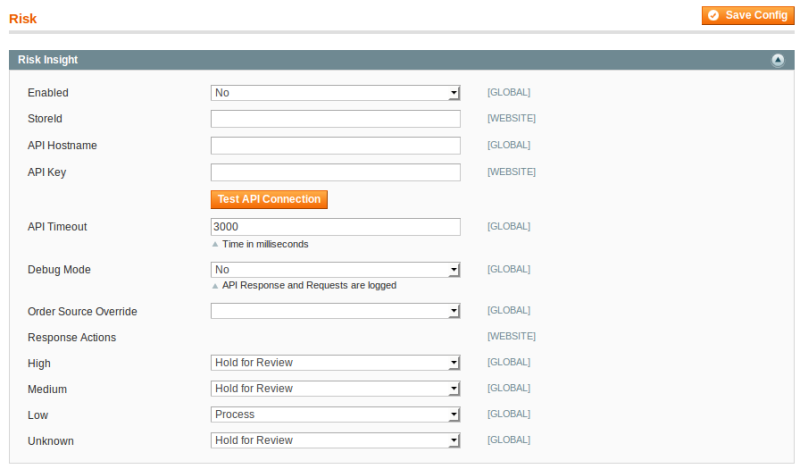Click the Time in milliseconds hint text
800x469 pixels.
[x=265, y=244]
